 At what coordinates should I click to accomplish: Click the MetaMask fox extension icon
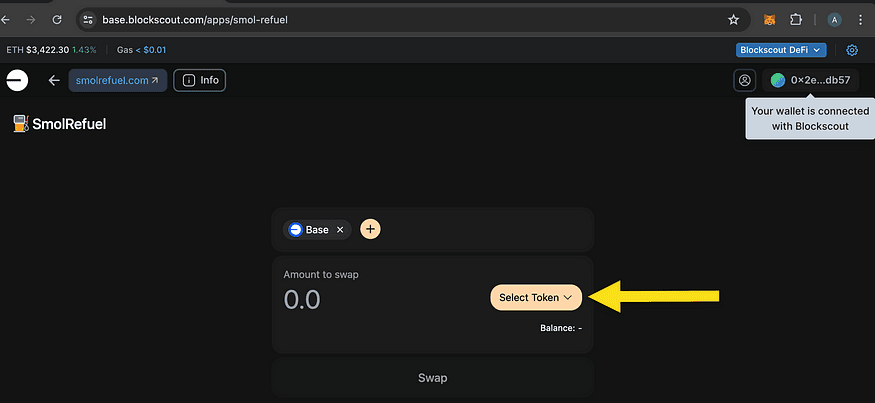point(769,20)
